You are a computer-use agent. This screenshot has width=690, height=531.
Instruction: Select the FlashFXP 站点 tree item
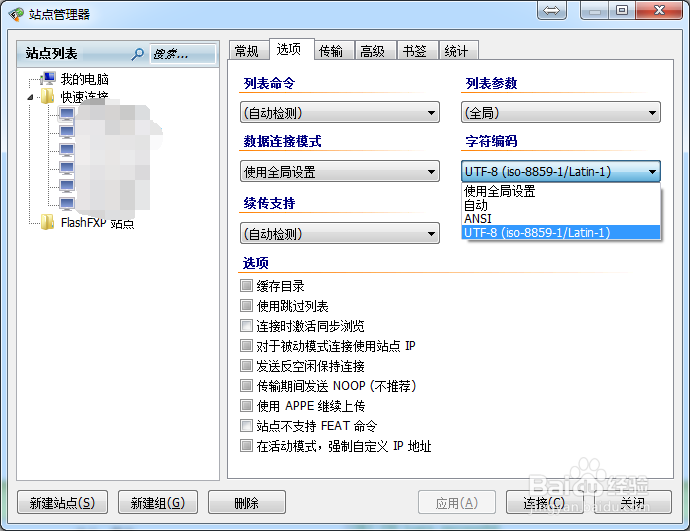pos(97,223)
